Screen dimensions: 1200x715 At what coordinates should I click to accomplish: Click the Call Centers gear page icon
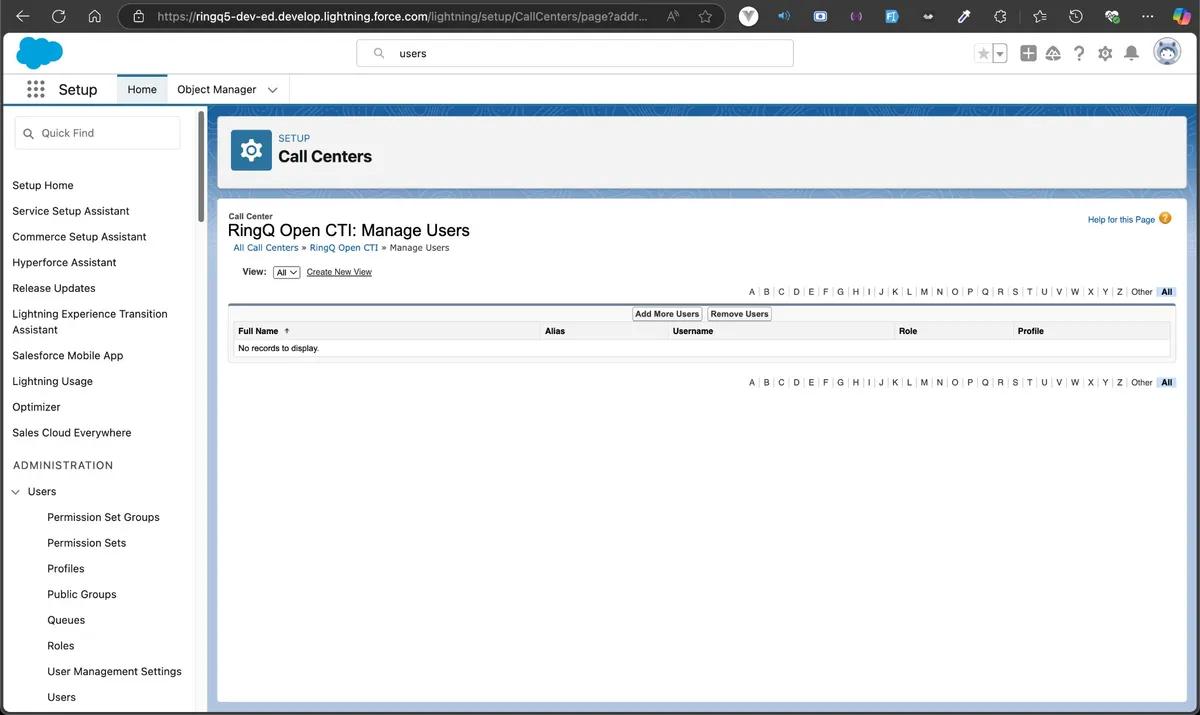[251, 150]
